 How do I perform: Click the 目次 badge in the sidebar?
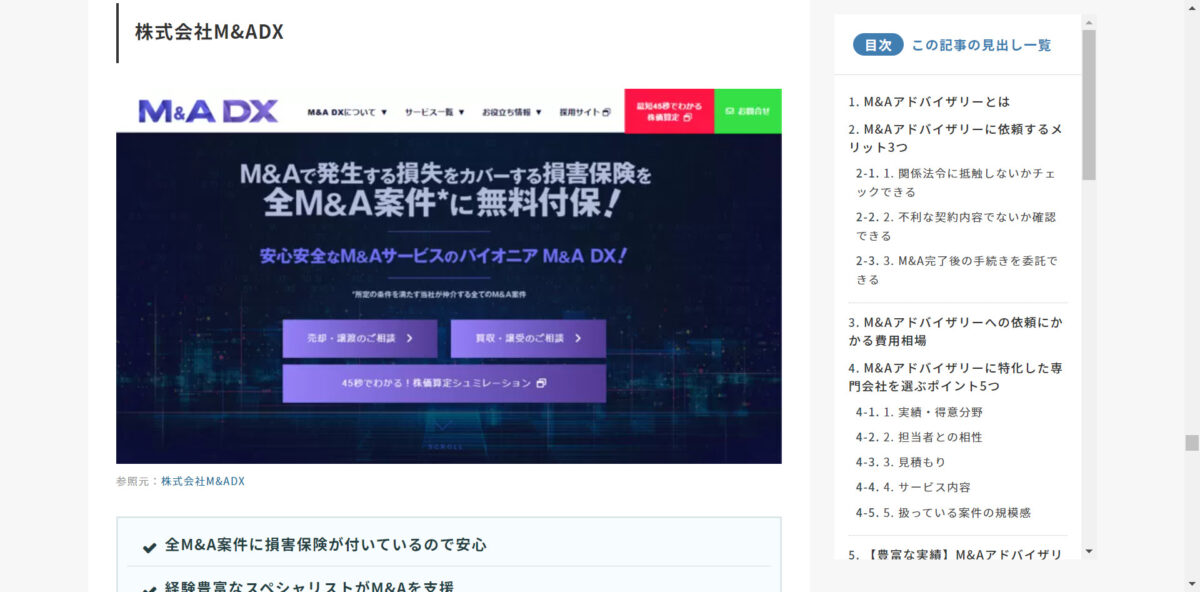[878, 45]
